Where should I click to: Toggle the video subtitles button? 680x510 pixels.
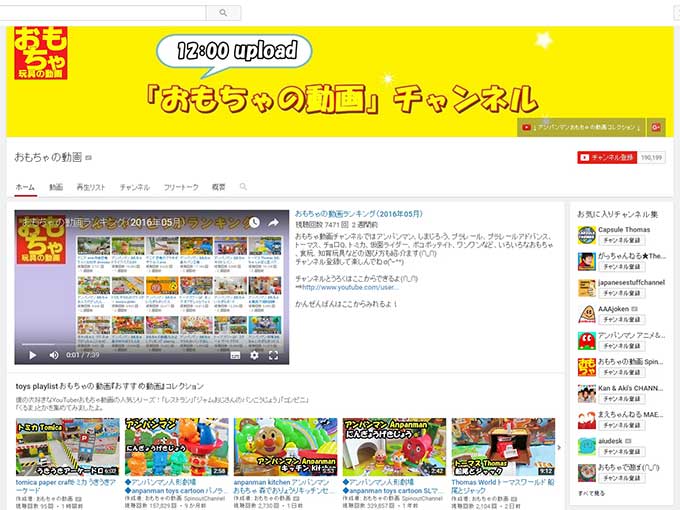235,356
